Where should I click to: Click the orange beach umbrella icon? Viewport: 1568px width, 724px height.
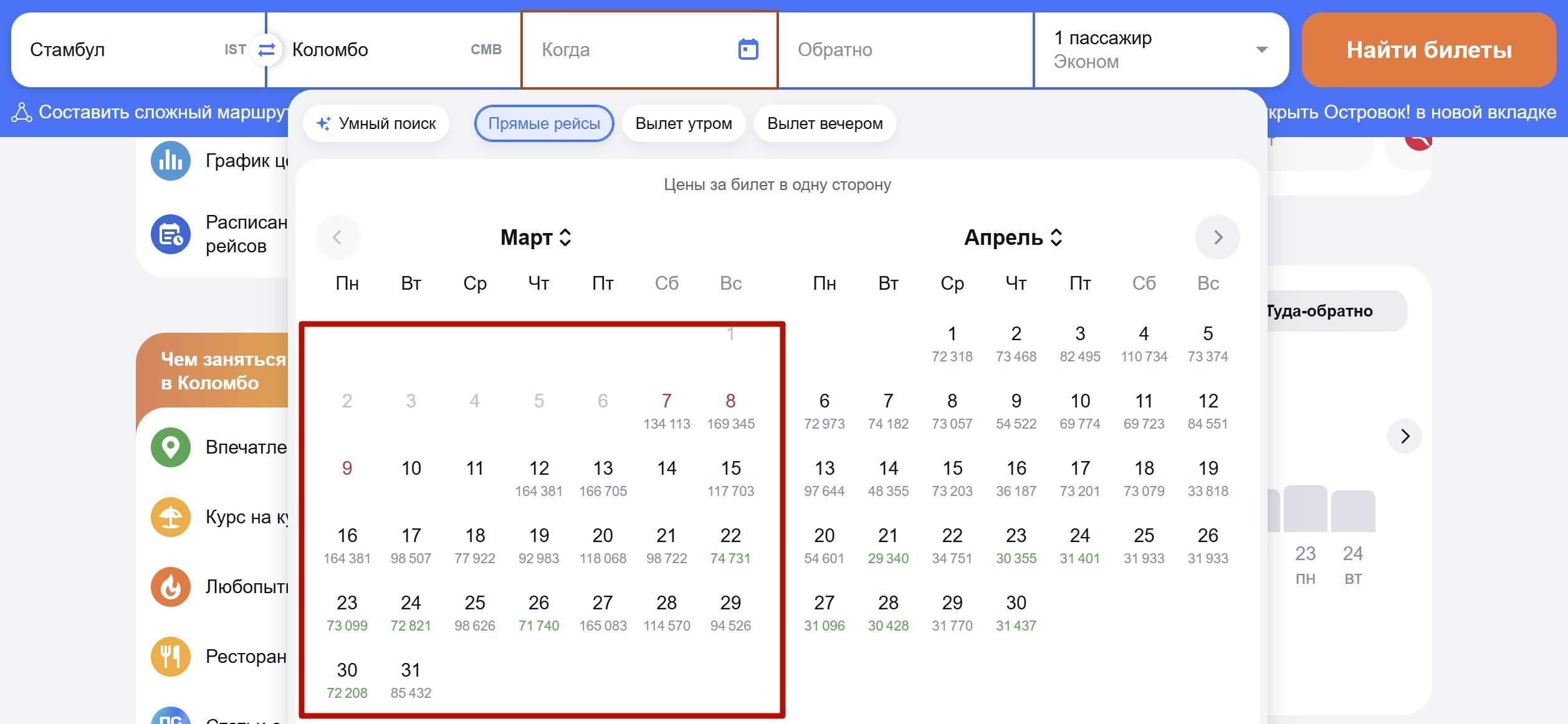pyautogui.click(x=170, y=517)
